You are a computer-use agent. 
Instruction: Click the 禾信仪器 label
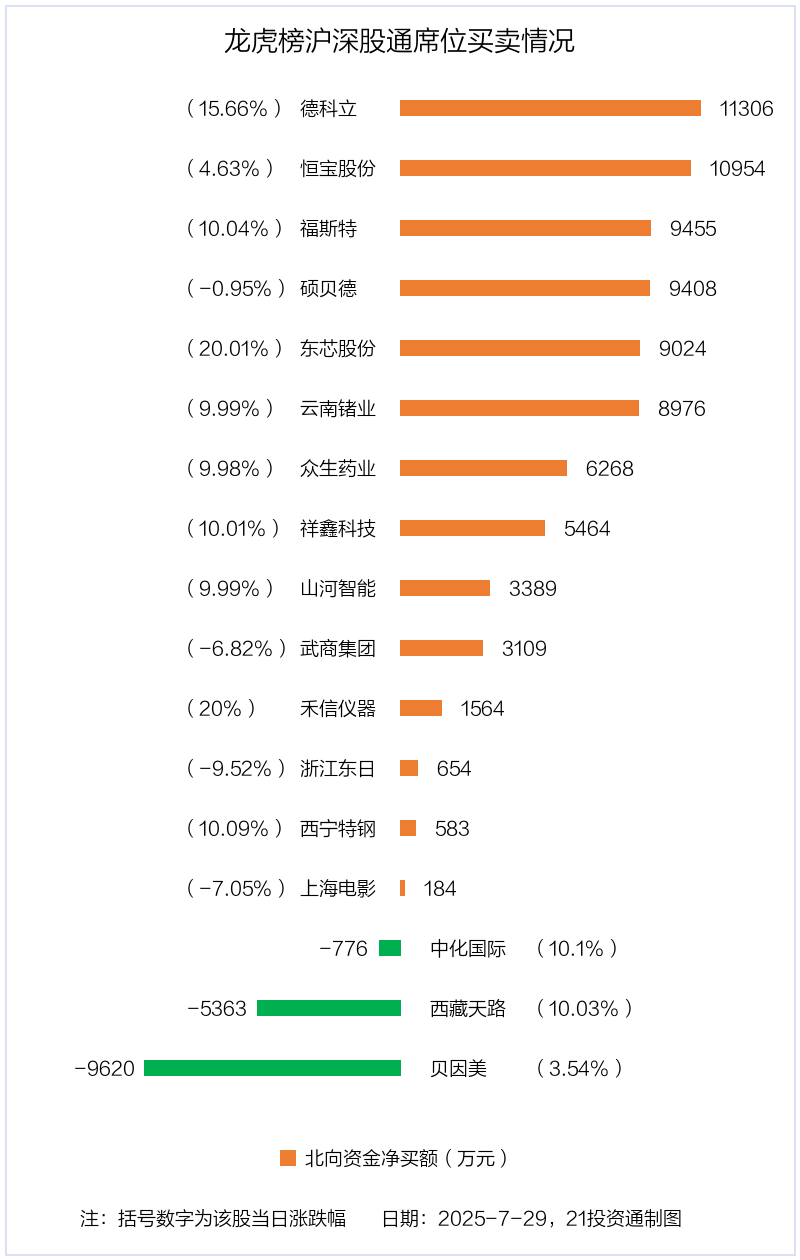338,709
